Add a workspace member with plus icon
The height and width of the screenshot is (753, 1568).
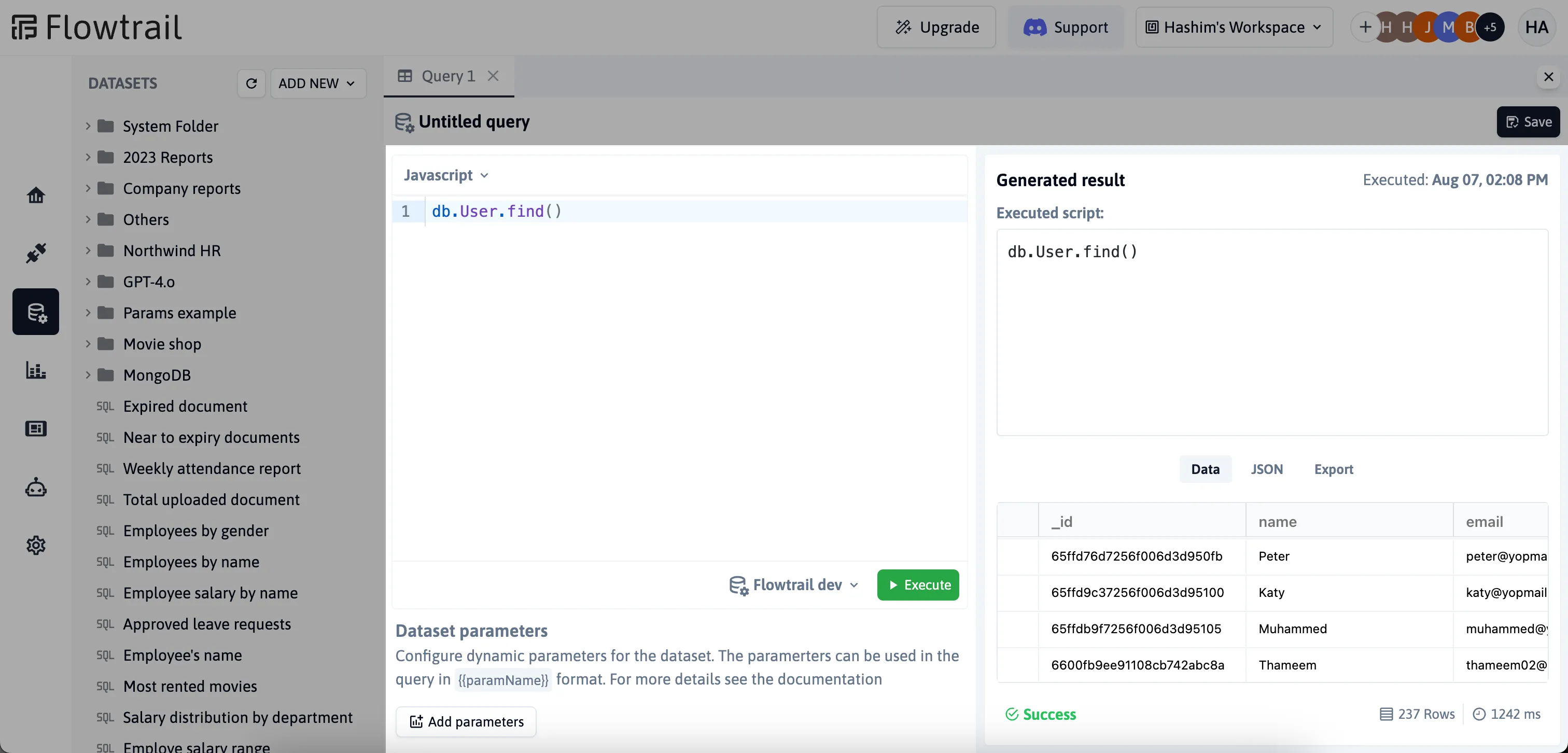pos(1365,27)
